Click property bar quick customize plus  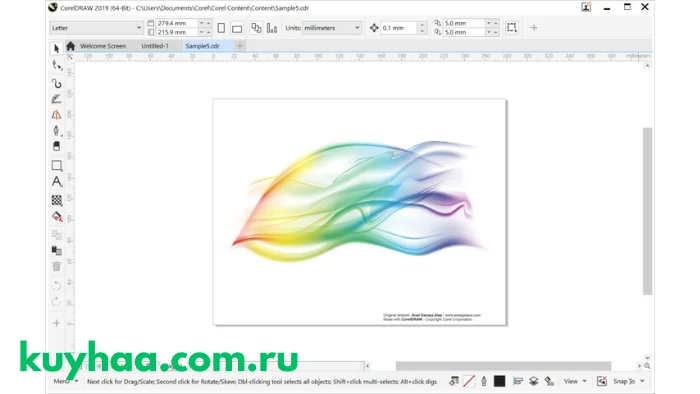point(534,28)
